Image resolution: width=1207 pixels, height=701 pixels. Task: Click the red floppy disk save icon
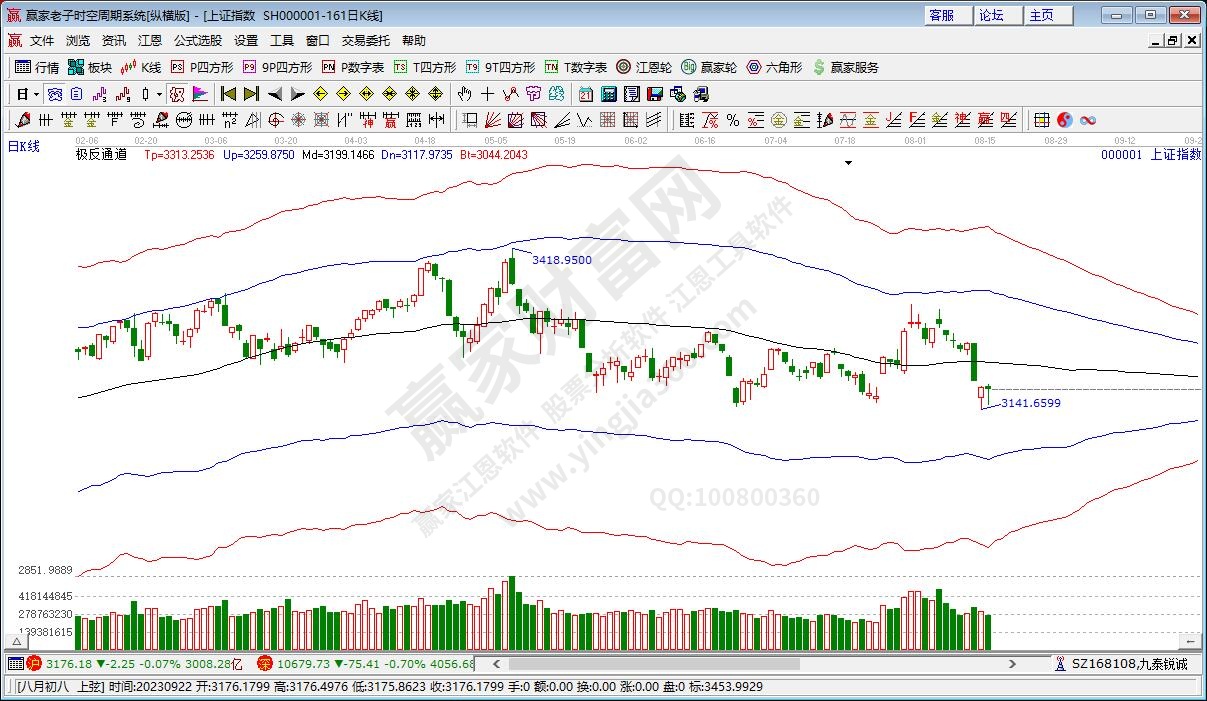point(655,94)
